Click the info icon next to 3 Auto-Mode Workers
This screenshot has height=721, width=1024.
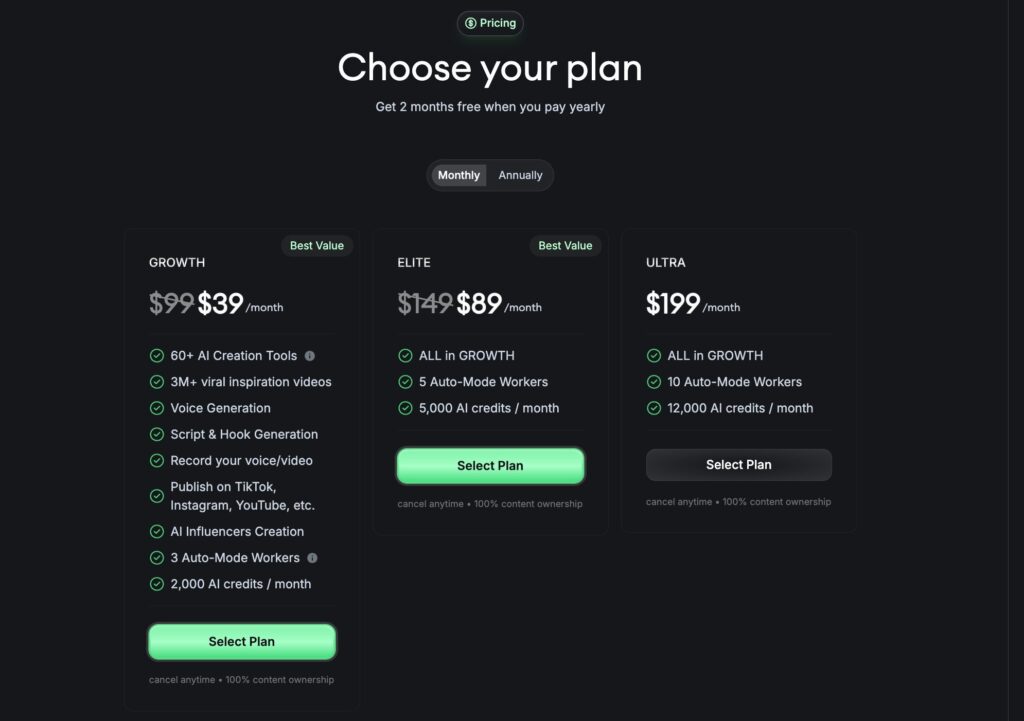click(311, 557)
